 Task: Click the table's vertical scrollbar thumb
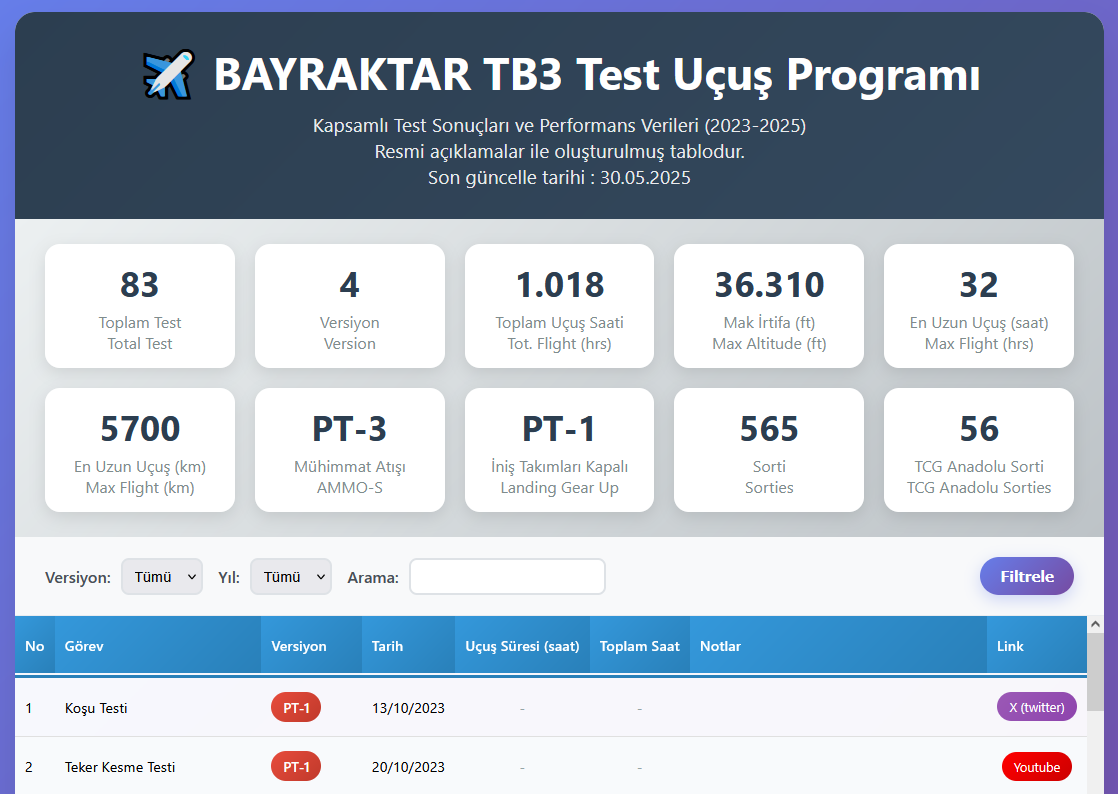(1095, 670)
